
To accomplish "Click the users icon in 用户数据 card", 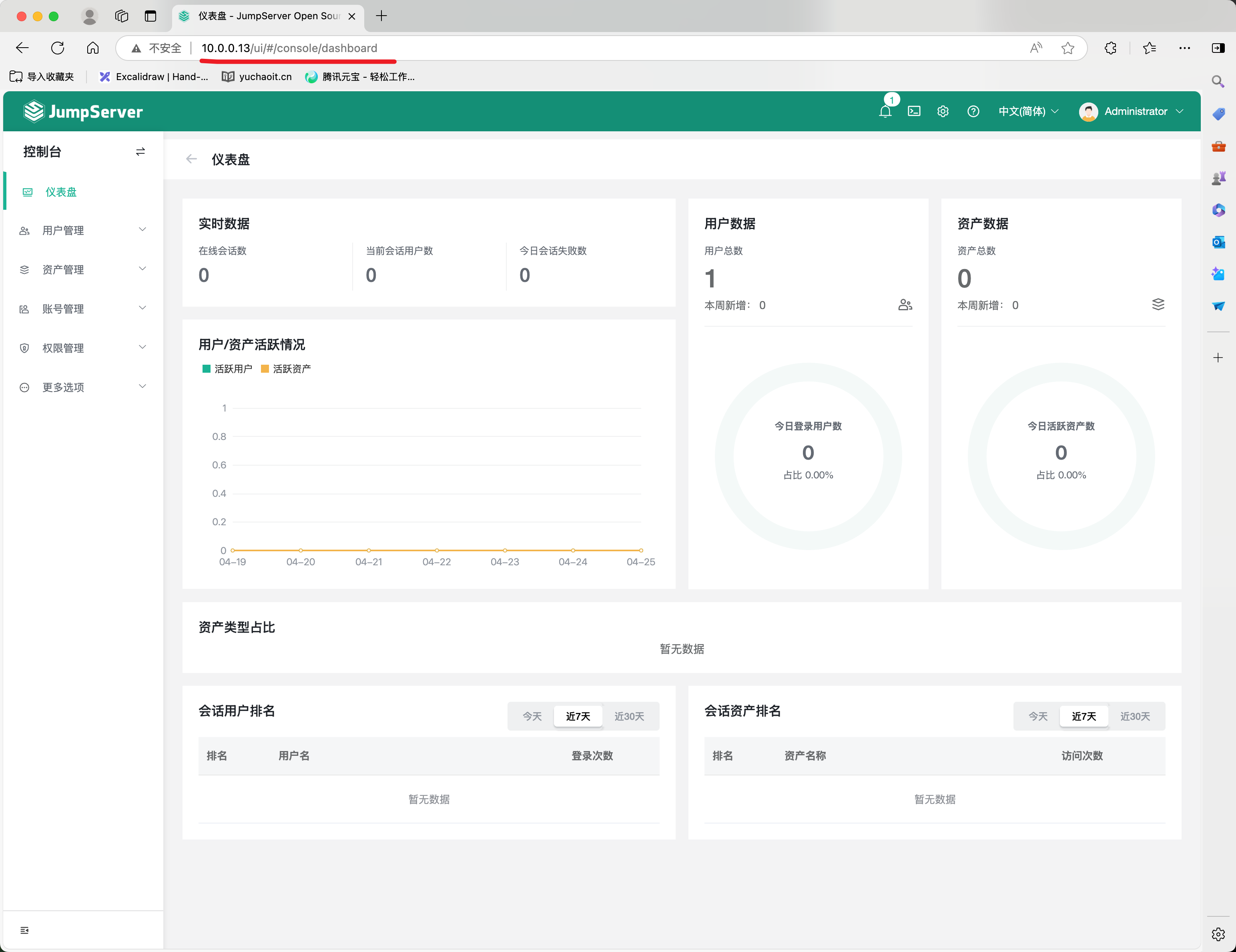I will [905, 305].
